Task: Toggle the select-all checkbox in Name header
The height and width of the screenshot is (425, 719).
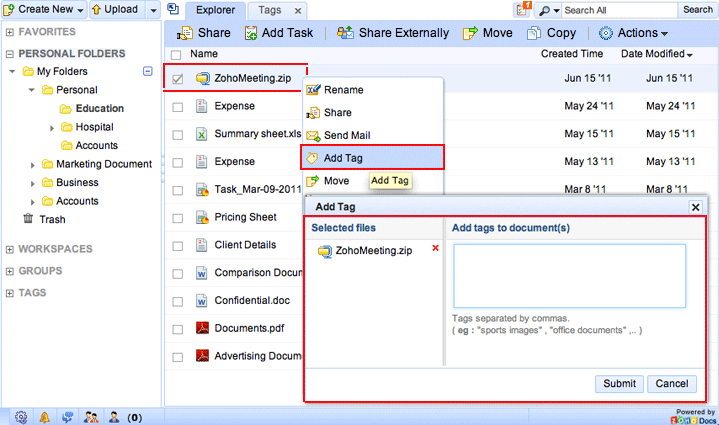Action: (x=176, y=55)
